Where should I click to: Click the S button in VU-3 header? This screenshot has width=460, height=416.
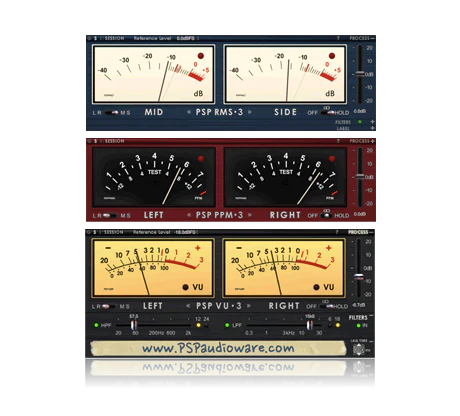click(94, 232)
